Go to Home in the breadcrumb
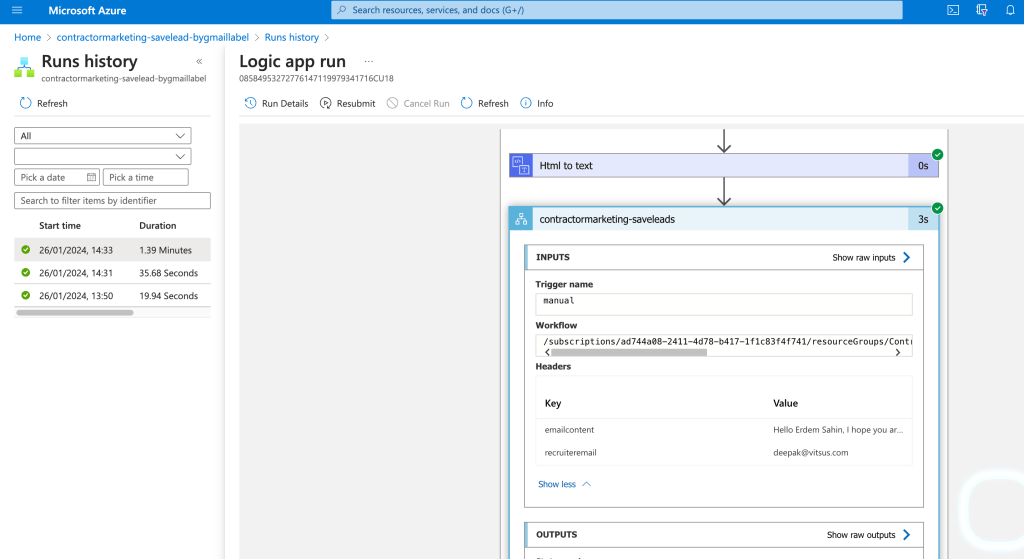Viewport: 1024px width, 559px height. [27, 37]
